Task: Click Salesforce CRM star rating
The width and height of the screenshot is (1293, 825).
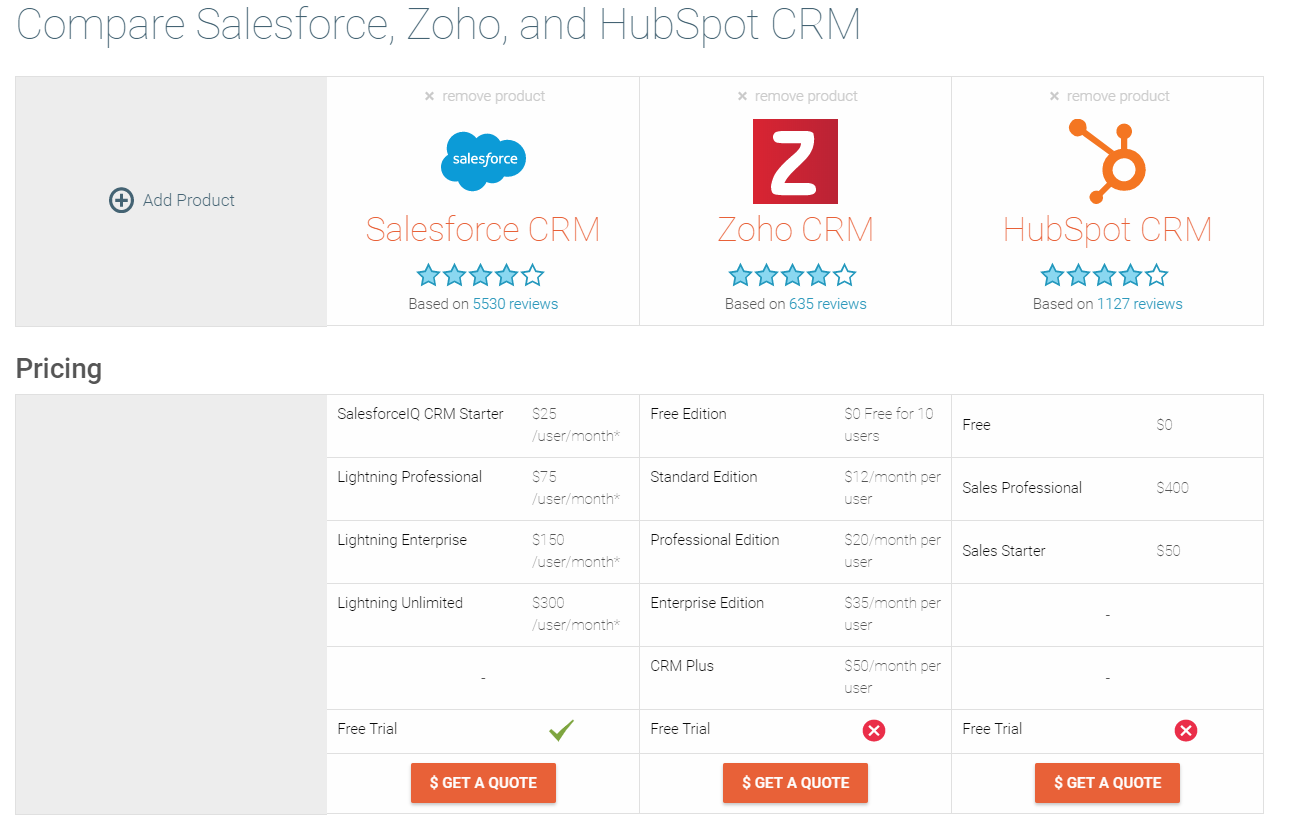Action: pyautogui.click(x=481, y=275)
